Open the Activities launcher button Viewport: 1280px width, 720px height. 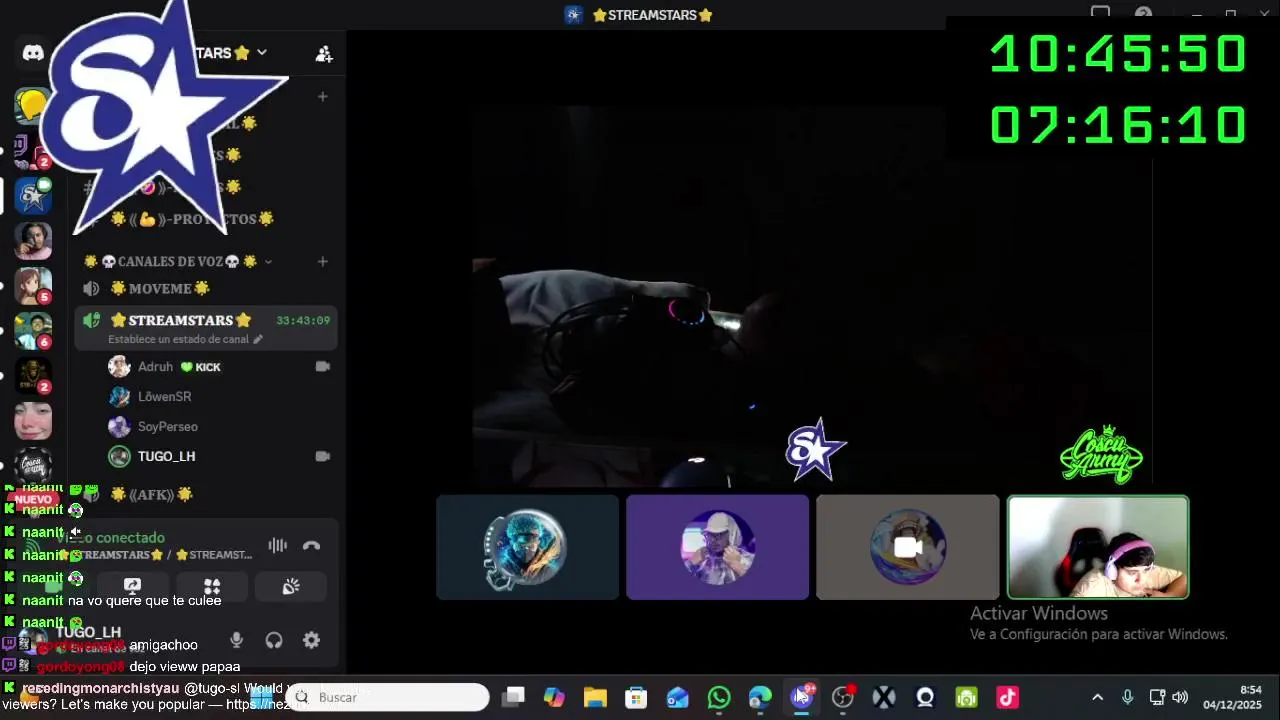coord(212,587)
